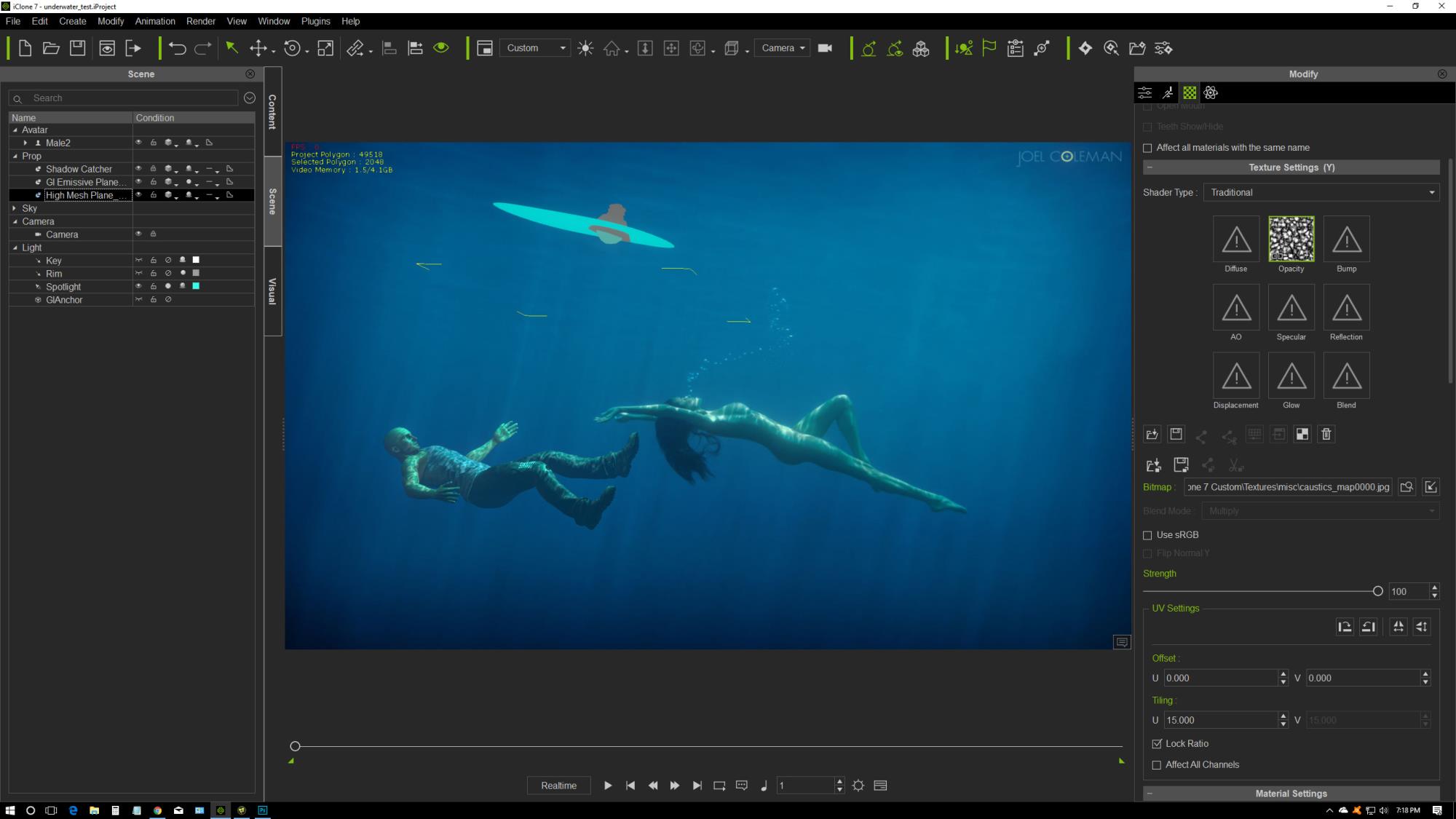Open the Camera selection dropdown
Viewport: 1456px width, 819px height.
pos(783,48)
